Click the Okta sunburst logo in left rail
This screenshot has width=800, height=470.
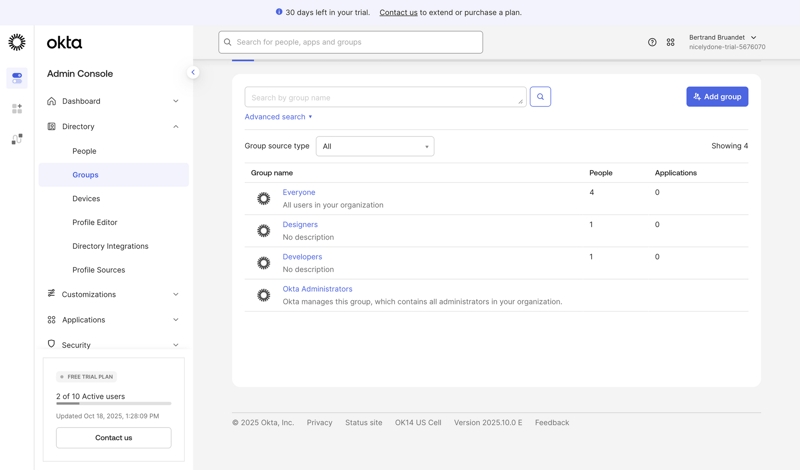(17, 42)
